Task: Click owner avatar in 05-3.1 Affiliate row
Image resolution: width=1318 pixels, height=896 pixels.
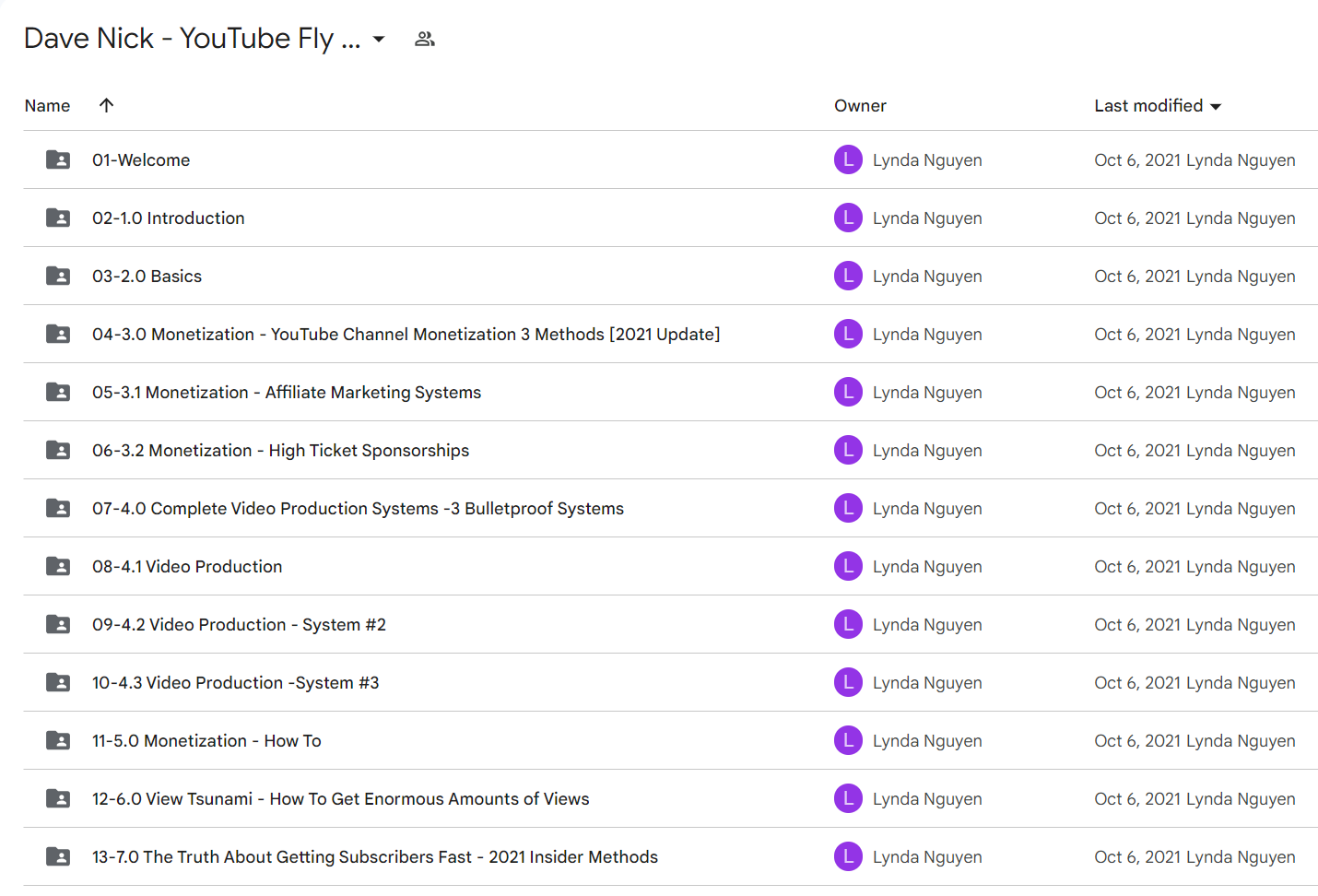Action: pos(848,392)
